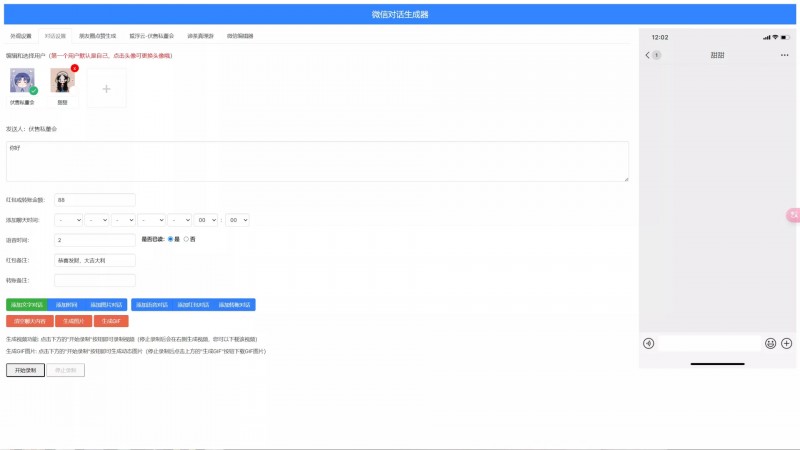This screenshot has height=450, width=800.
Task: Click the green 添加文字对话 button
Action: coord(27,305)
